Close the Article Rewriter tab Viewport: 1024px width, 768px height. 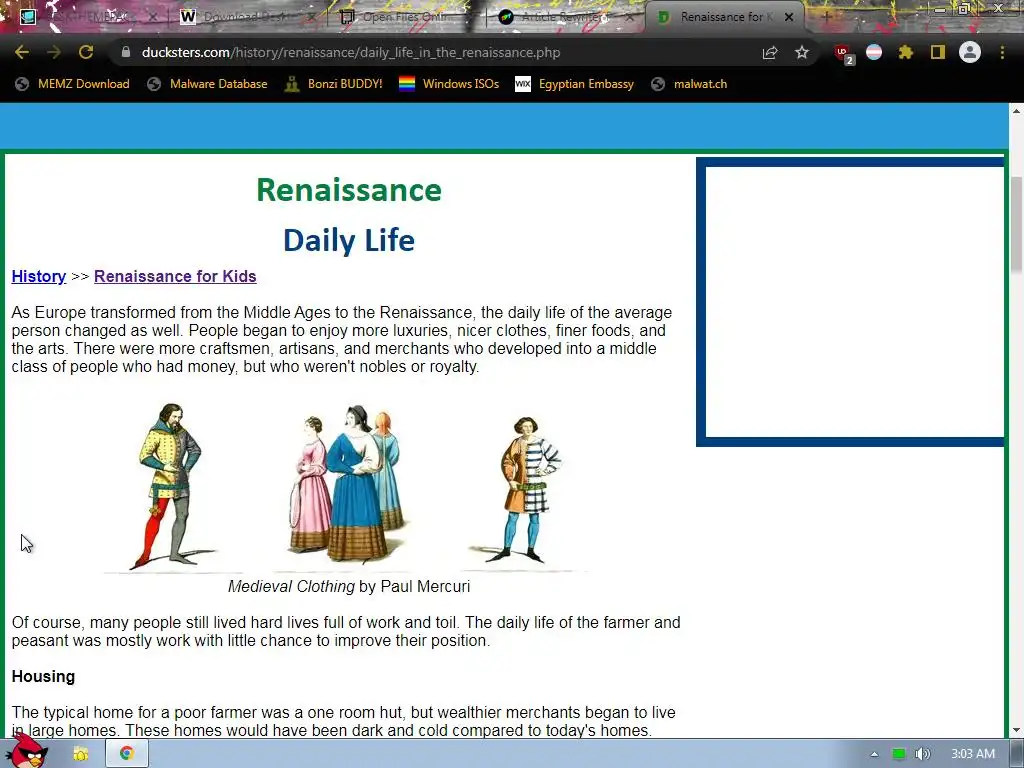629,17
